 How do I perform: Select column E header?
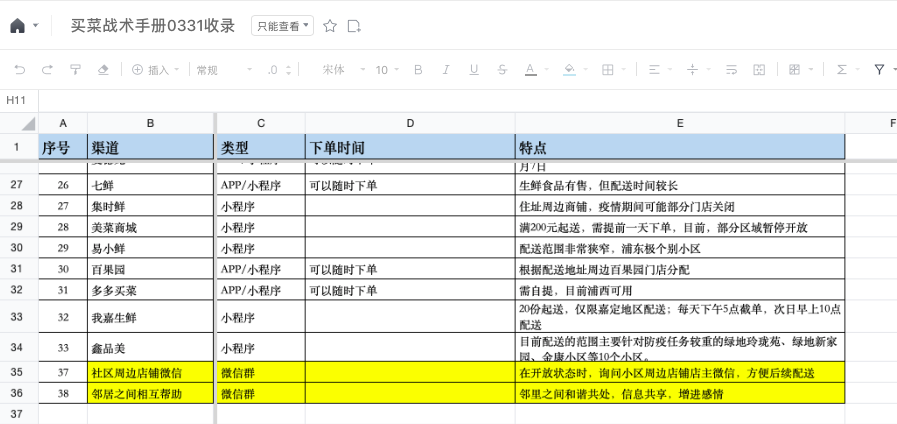(x=680, y=123)
